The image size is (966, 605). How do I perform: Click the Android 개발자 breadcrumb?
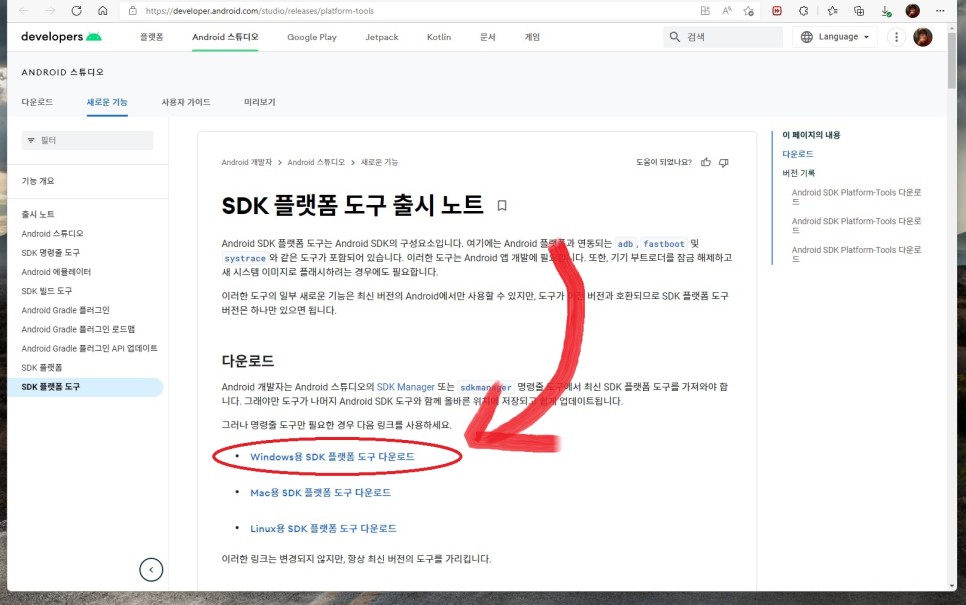click(246, 162)
